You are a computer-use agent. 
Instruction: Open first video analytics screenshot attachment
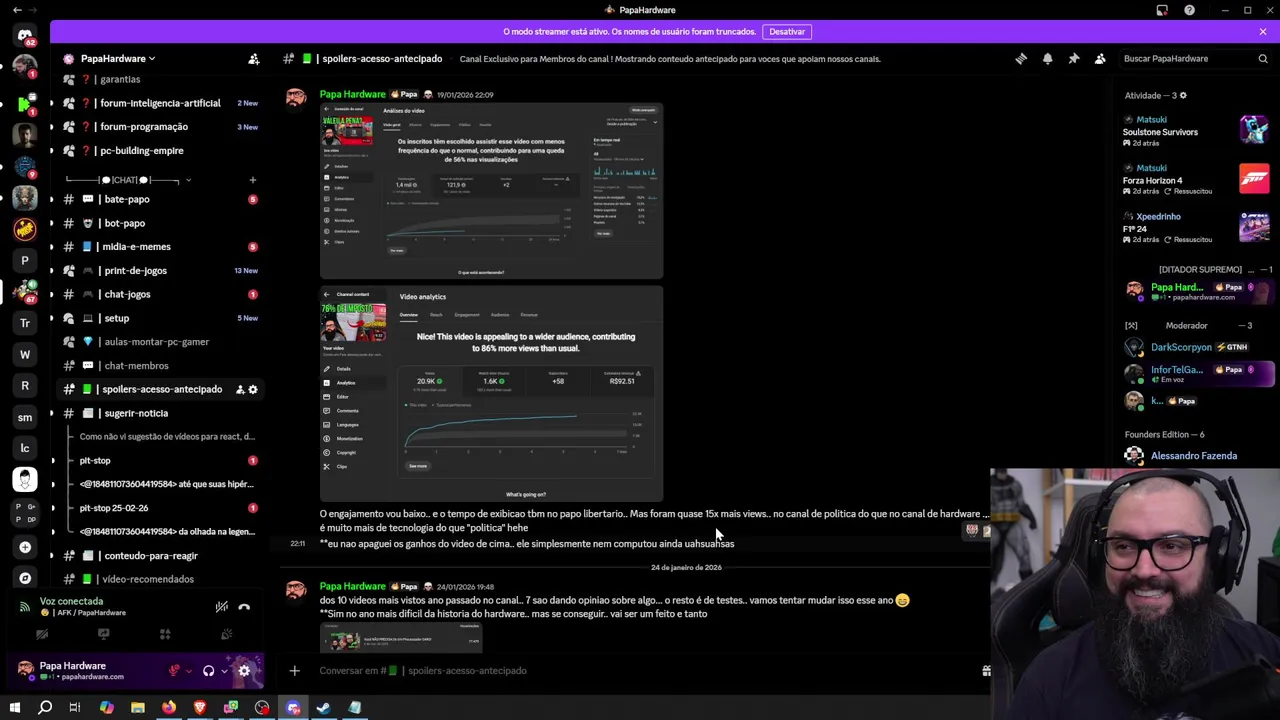pos(491,191)
